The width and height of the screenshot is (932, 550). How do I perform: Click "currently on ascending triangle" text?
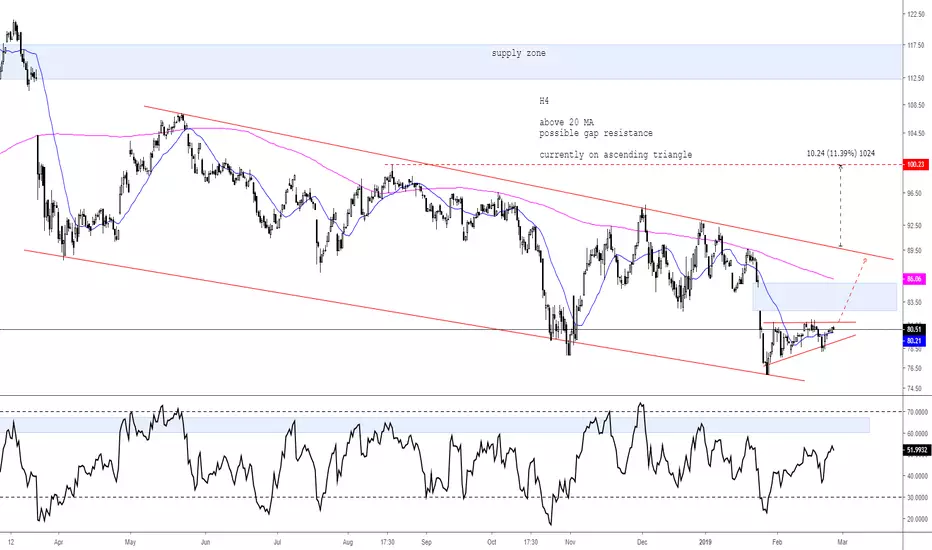616,155
